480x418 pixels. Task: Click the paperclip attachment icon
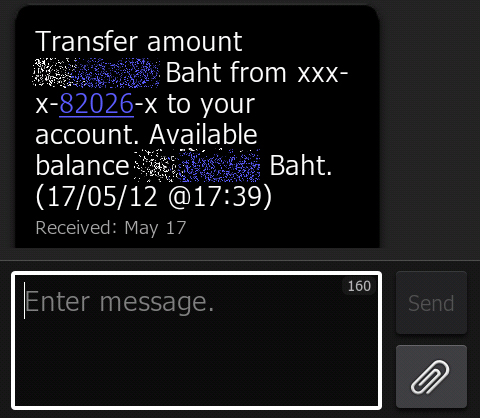click(431, 376)
